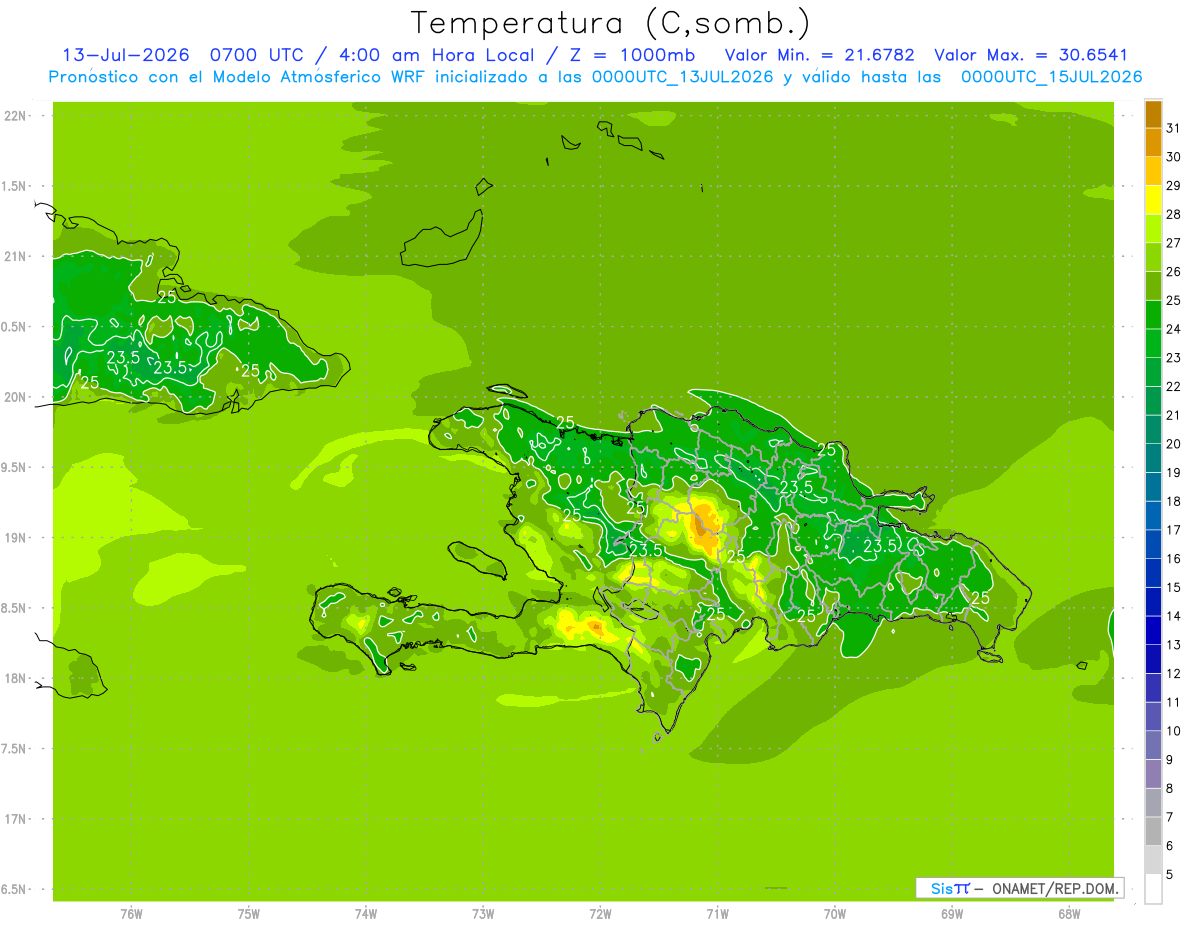Click the "75W" longitude axis label
Image resolution: width=1200 pixels, height=927 pixels.
[x=249, y=913]
